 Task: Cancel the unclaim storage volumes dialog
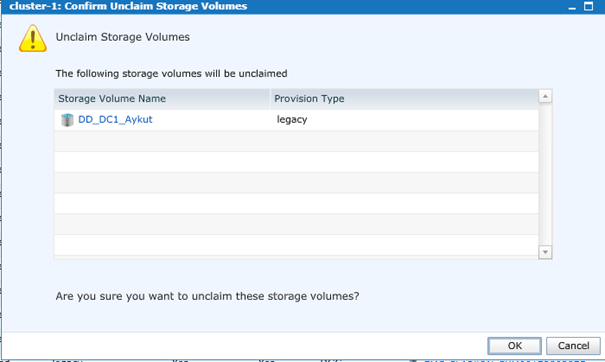(573, 345)
